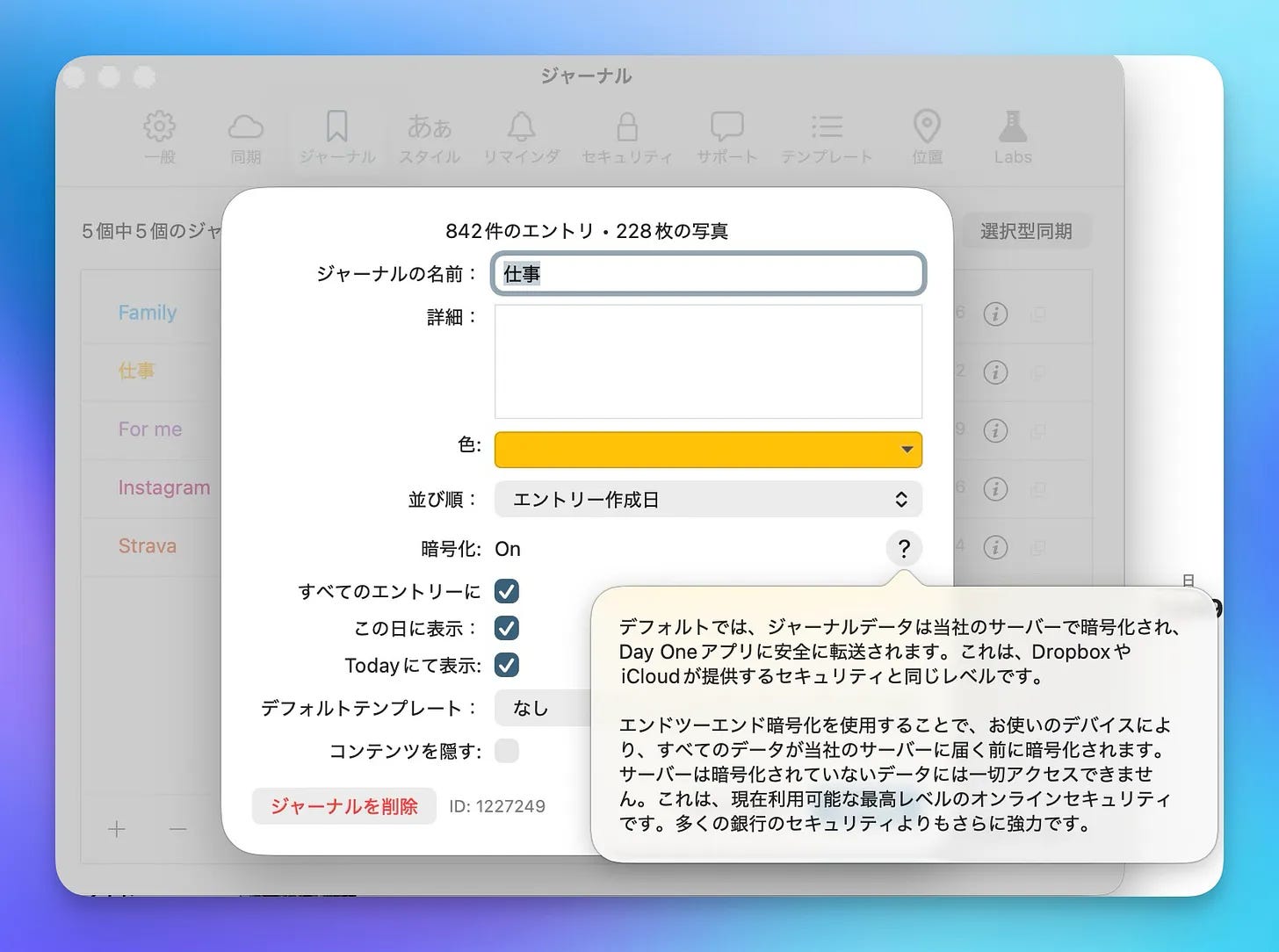Click the ID: 1227249 text

497,806
